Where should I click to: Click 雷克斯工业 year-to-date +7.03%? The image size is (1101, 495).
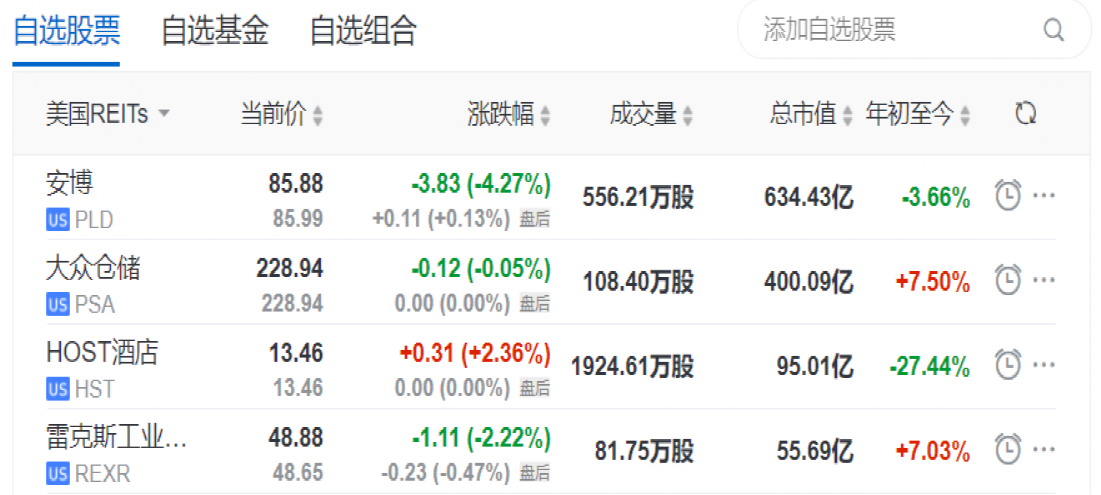coord(933,453)
